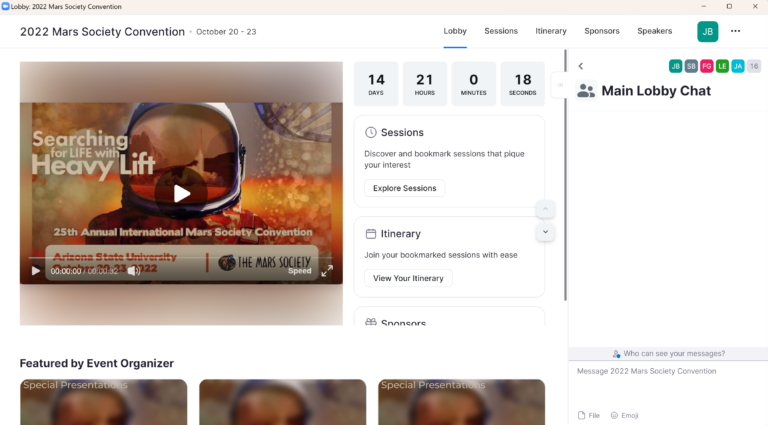Show all 16 additional participants

click(754, 66)
